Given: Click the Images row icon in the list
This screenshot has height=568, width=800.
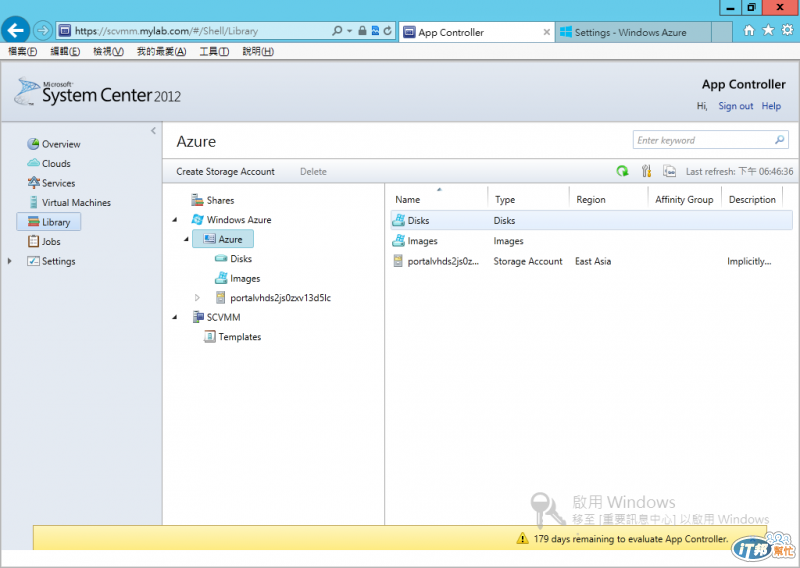Looking at the screenshot, I should point(398,241).
